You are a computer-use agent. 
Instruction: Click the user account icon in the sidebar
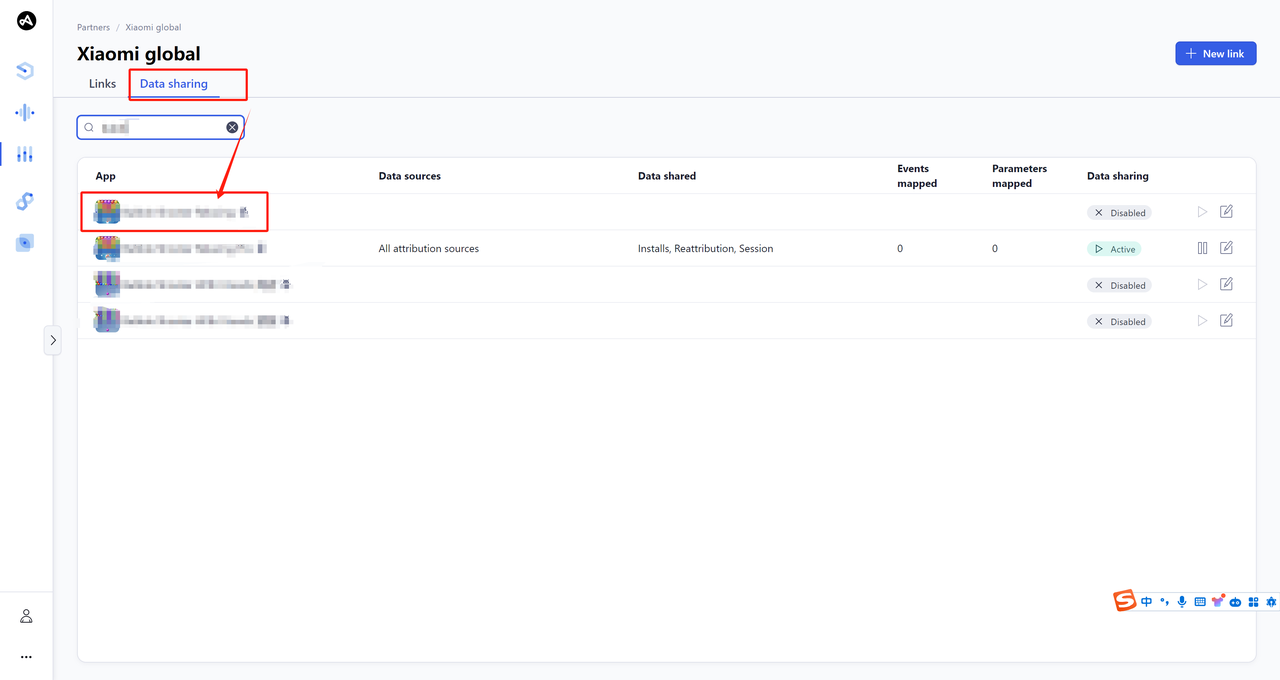tap(26, 616)
